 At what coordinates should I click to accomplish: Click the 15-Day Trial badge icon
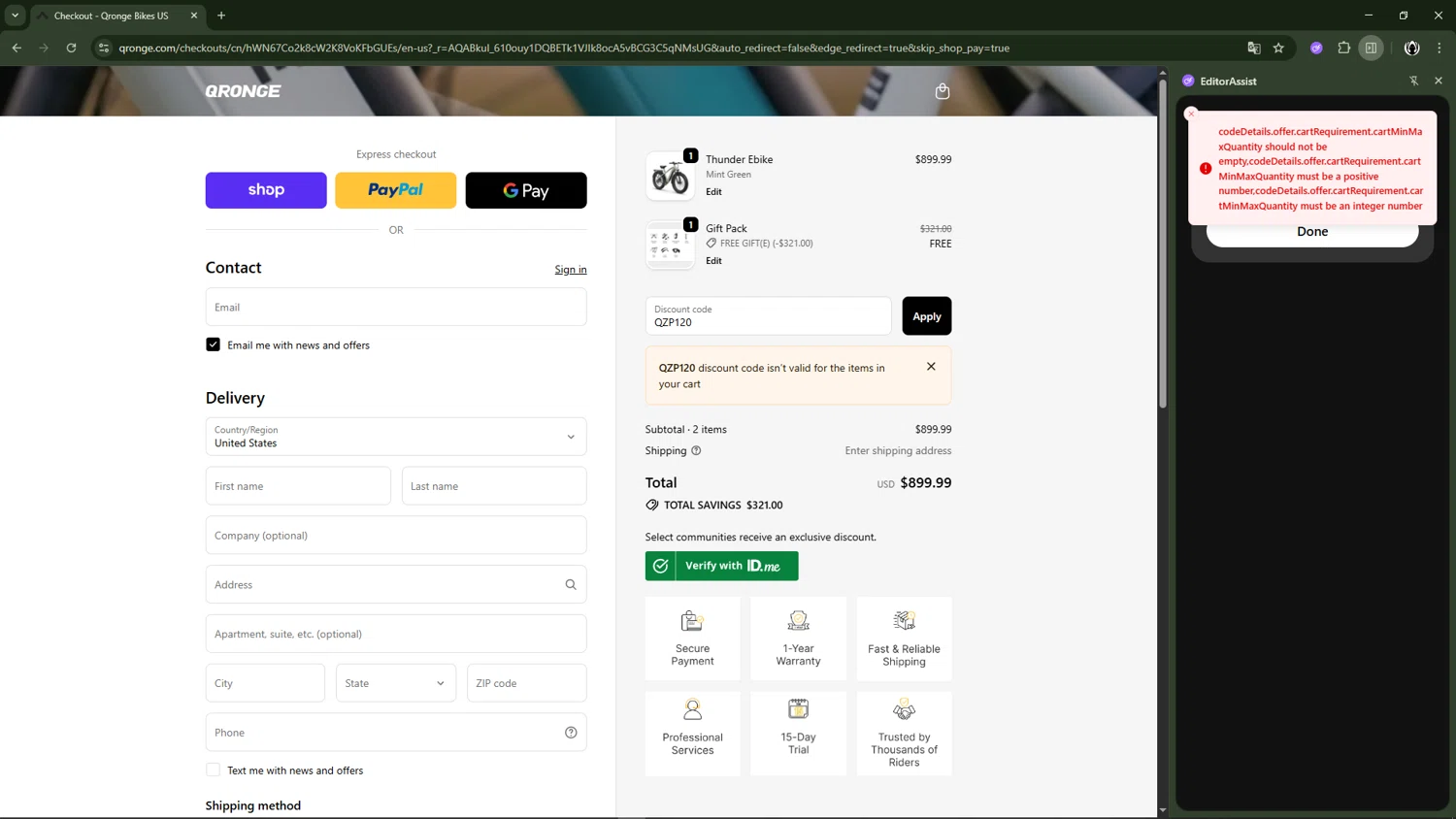[x=798, y=709]
